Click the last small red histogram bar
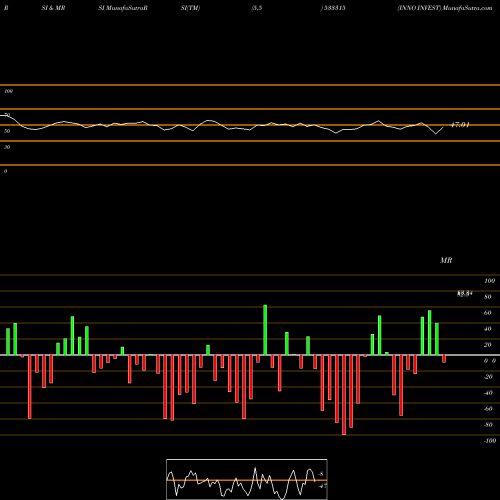The image size is (500, 500). (x=444, y=359)
